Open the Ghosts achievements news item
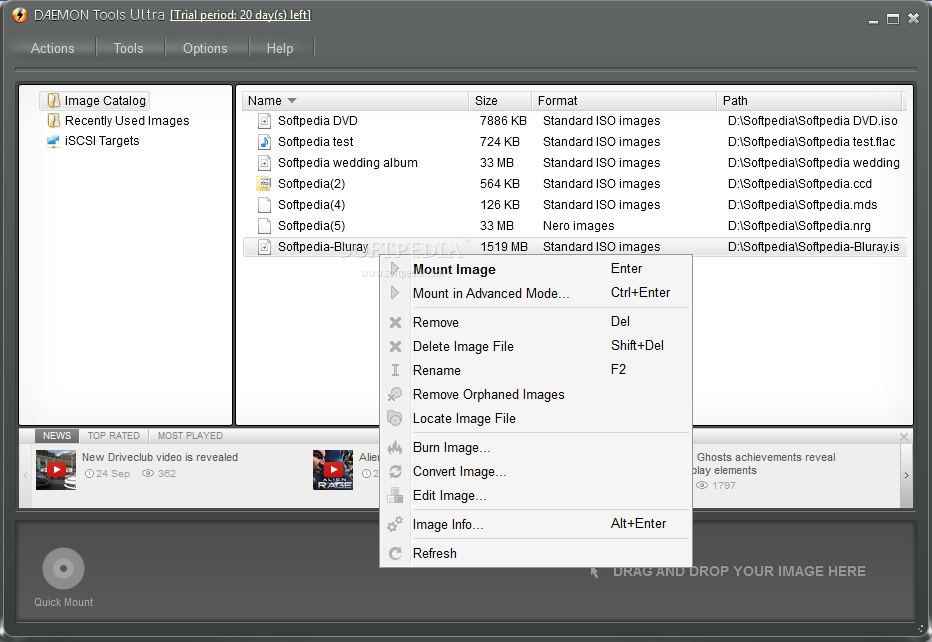The width and height of the screenshot is (932, 642). pyautogui.click(x=765, y=456)
